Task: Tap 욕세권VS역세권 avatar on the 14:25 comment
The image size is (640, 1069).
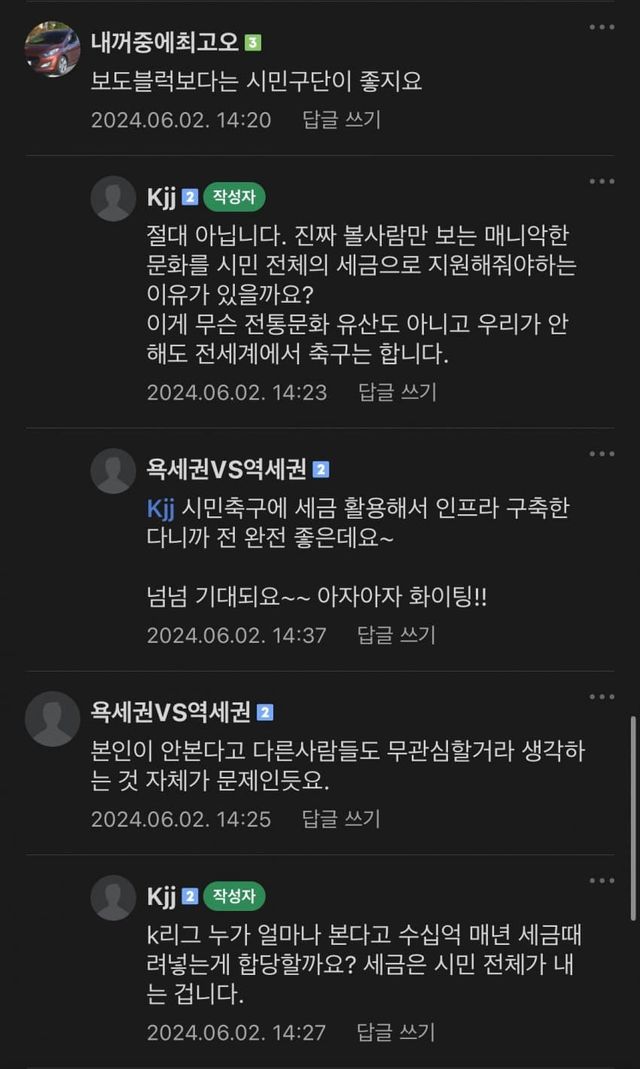Action: point(52,719)
